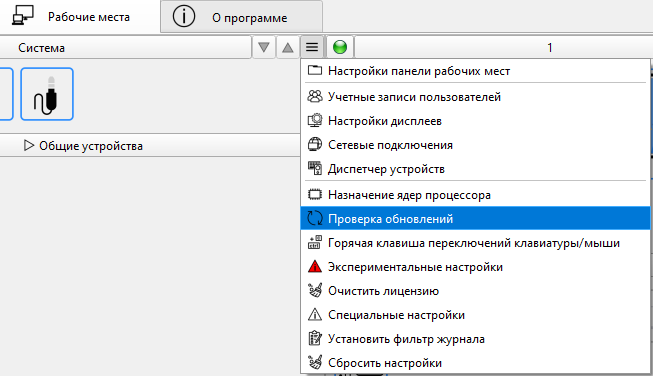Click the folder icon of panel settings
Screen dimensions: 653x376
315,70
